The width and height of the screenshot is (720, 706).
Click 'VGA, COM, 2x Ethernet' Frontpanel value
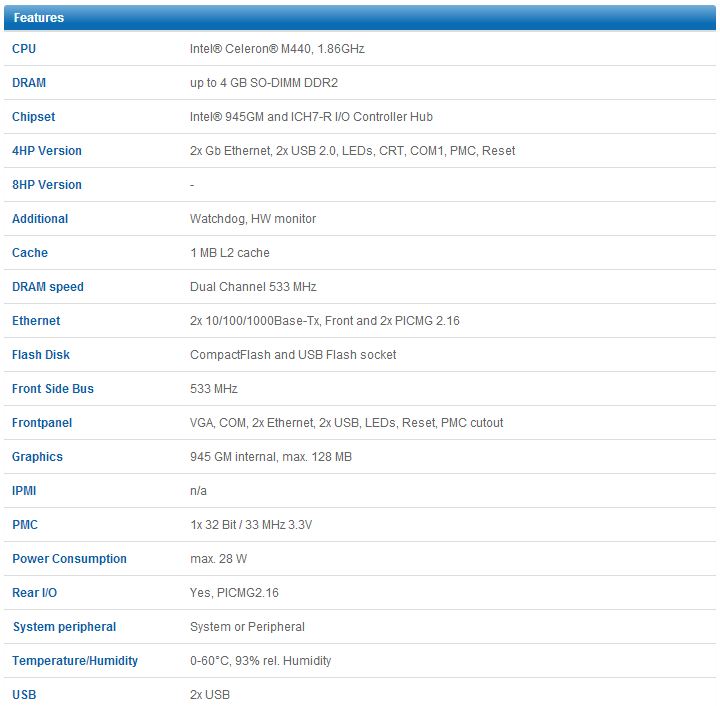347,422
